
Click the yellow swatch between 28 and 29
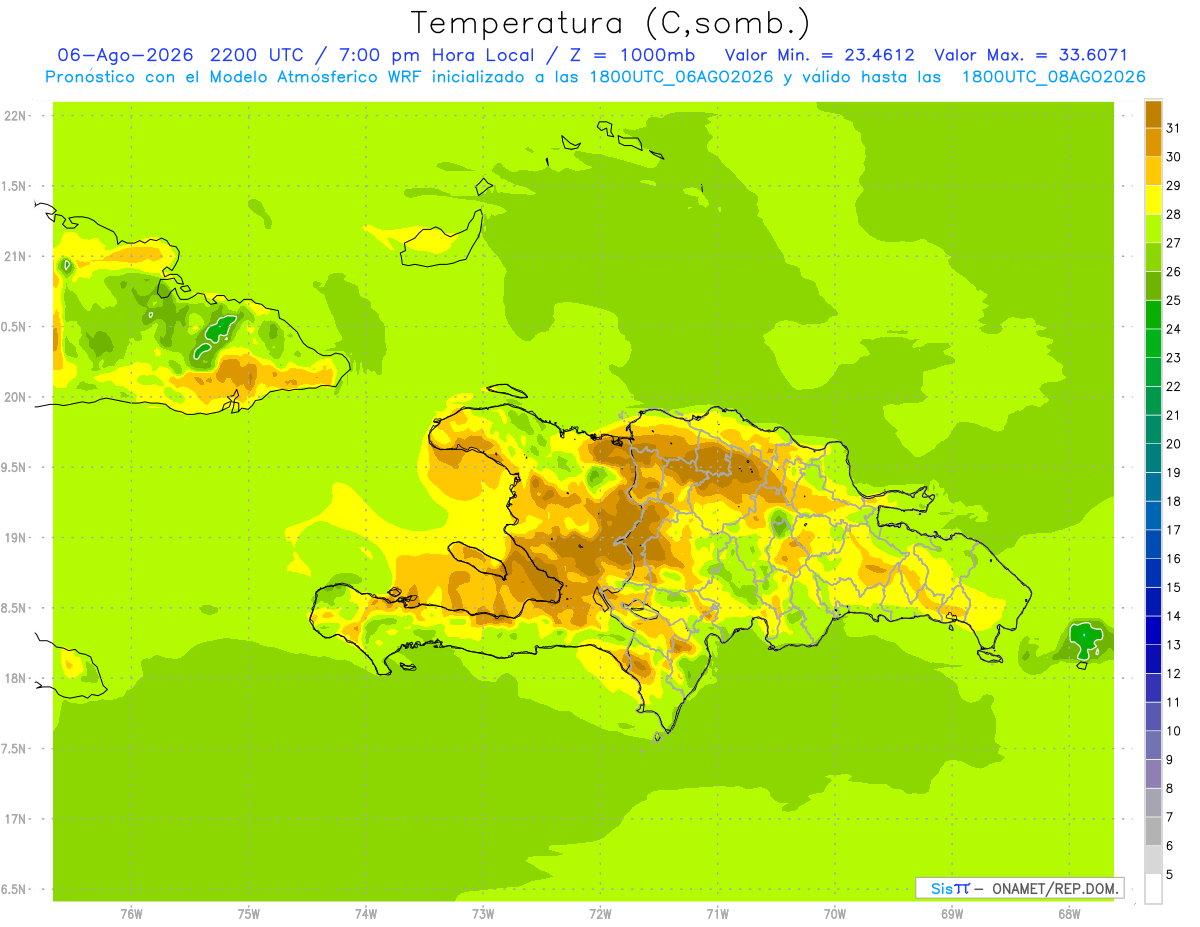pyautogui.click(x=1153, y=200)
